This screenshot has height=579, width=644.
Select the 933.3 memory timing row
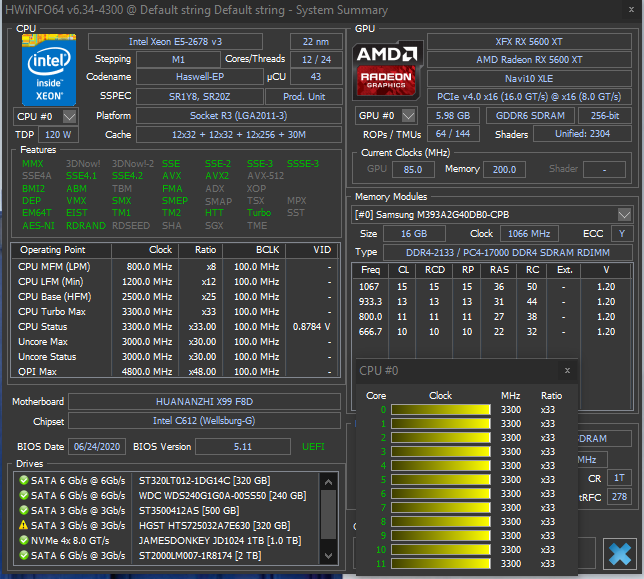[492, 301]
